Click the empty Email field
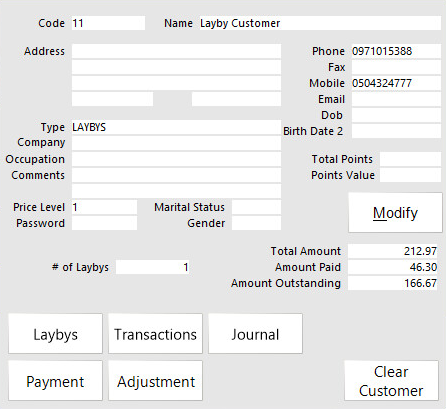This screenshot has height=409, width=446. click(396, 99)
